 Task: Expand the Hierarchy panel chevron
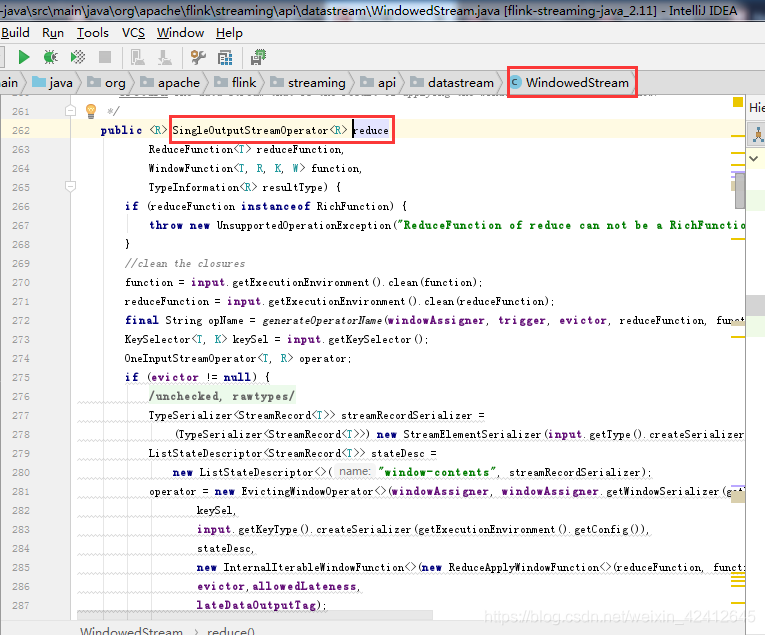click(x=754, y=159)
